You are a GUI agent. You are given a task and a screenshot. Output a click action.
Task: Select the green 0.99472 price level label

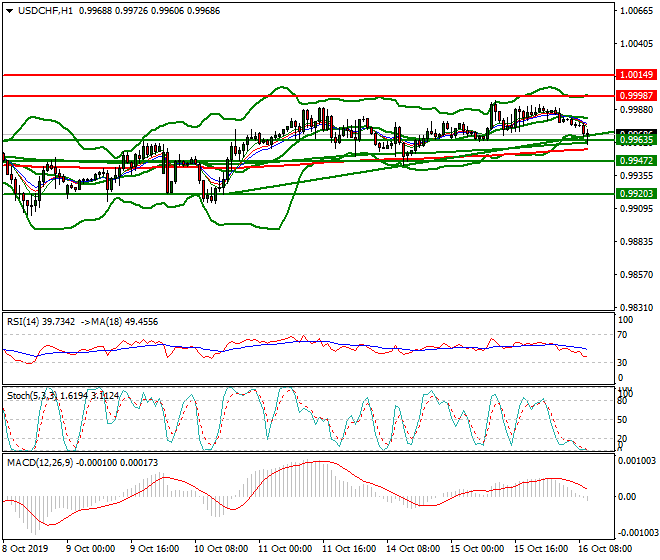pyautogui.click(x=636, y=160)
